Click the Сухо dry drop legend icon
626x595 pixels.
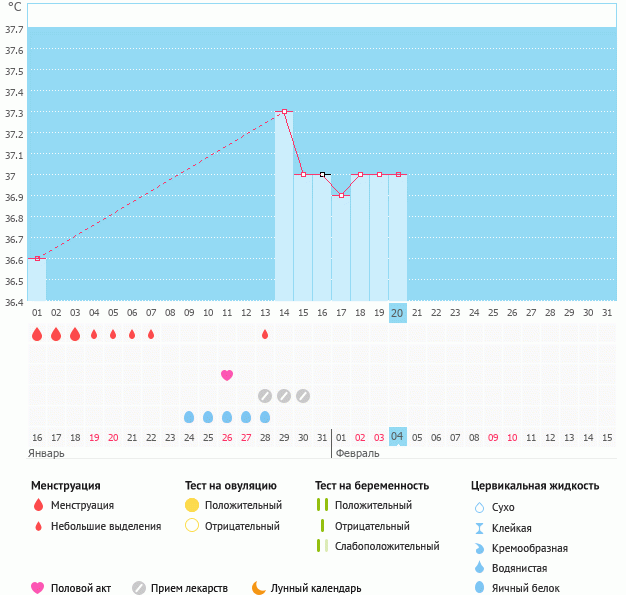[479, 508]
